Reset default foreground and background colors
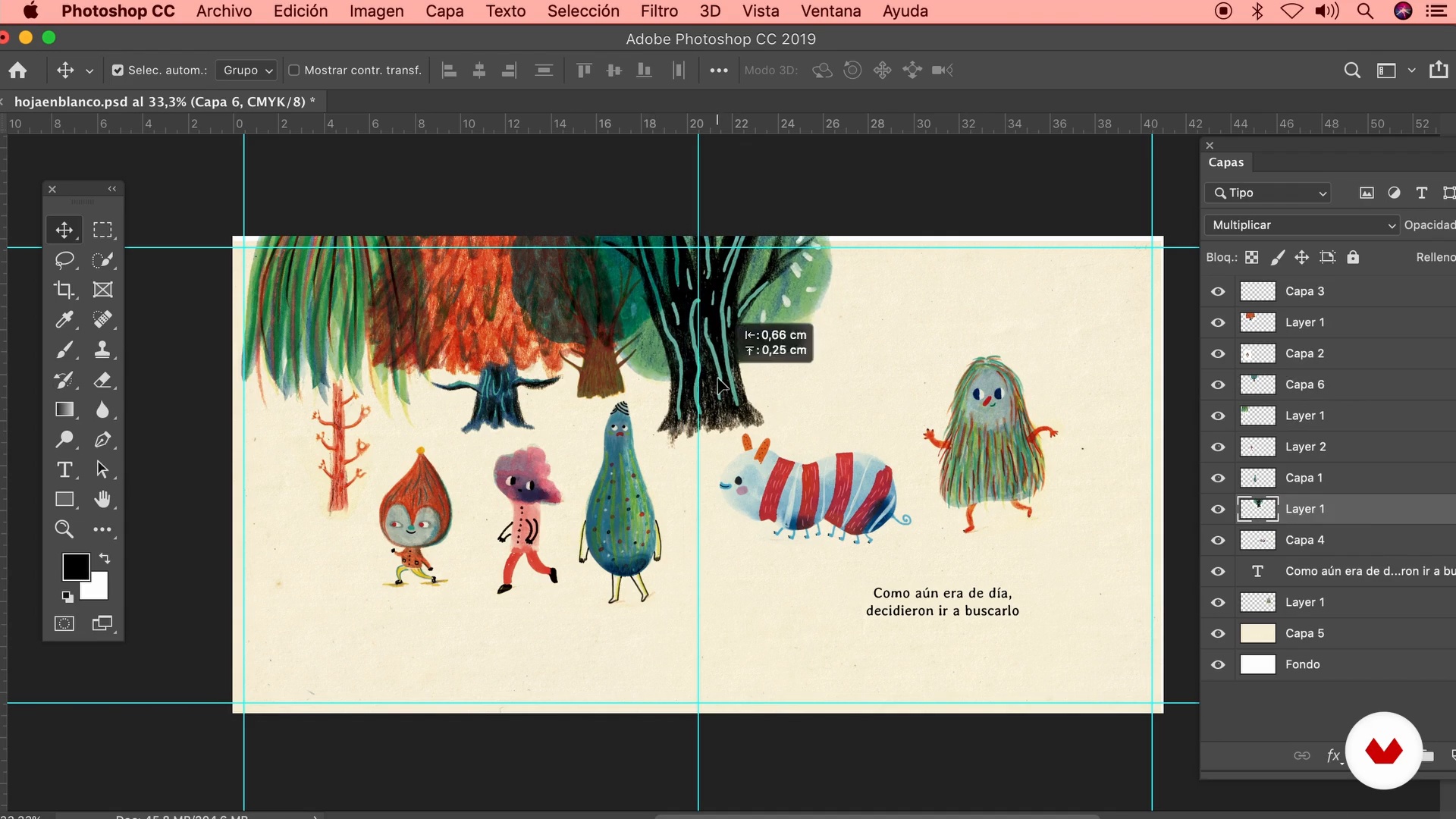This screenshot has height=819, width=1456. pos(67,597)
